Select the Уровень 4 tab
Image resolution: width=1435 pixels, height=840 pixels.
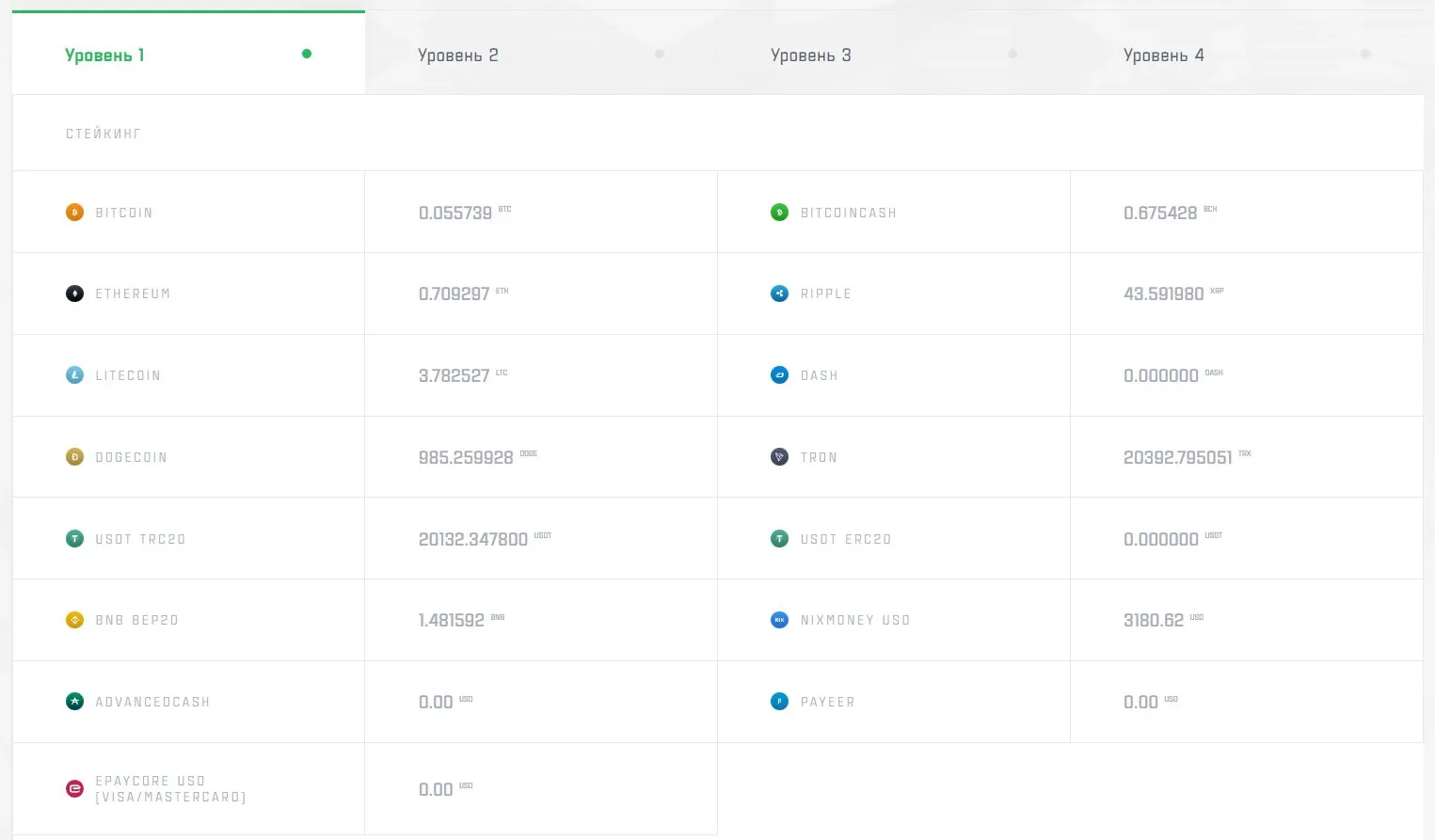coord(1247,53)
